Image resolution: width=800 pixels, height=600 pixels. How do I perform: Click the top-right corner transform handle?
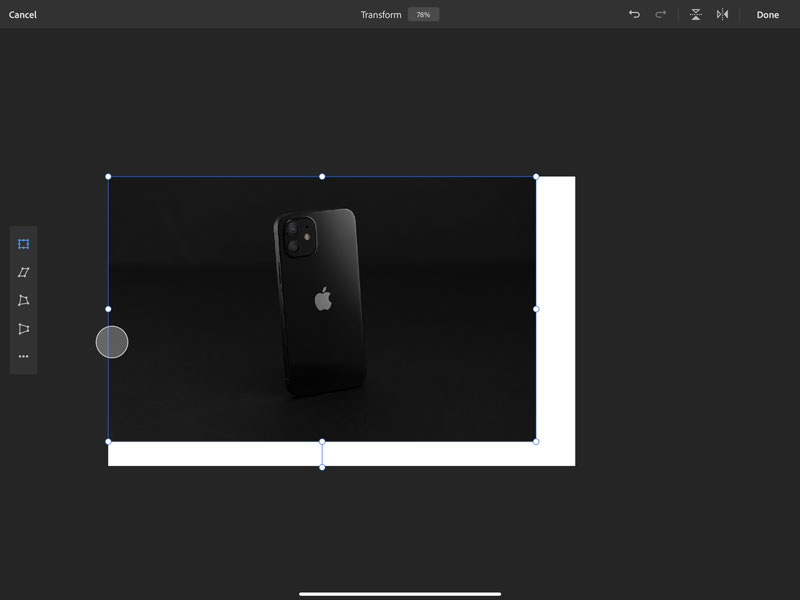(x=536, y=177)
